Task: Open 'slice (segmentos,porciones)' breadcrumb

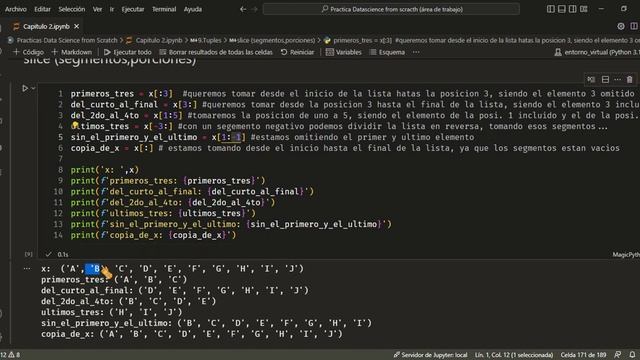Action: tap(272, 40)
